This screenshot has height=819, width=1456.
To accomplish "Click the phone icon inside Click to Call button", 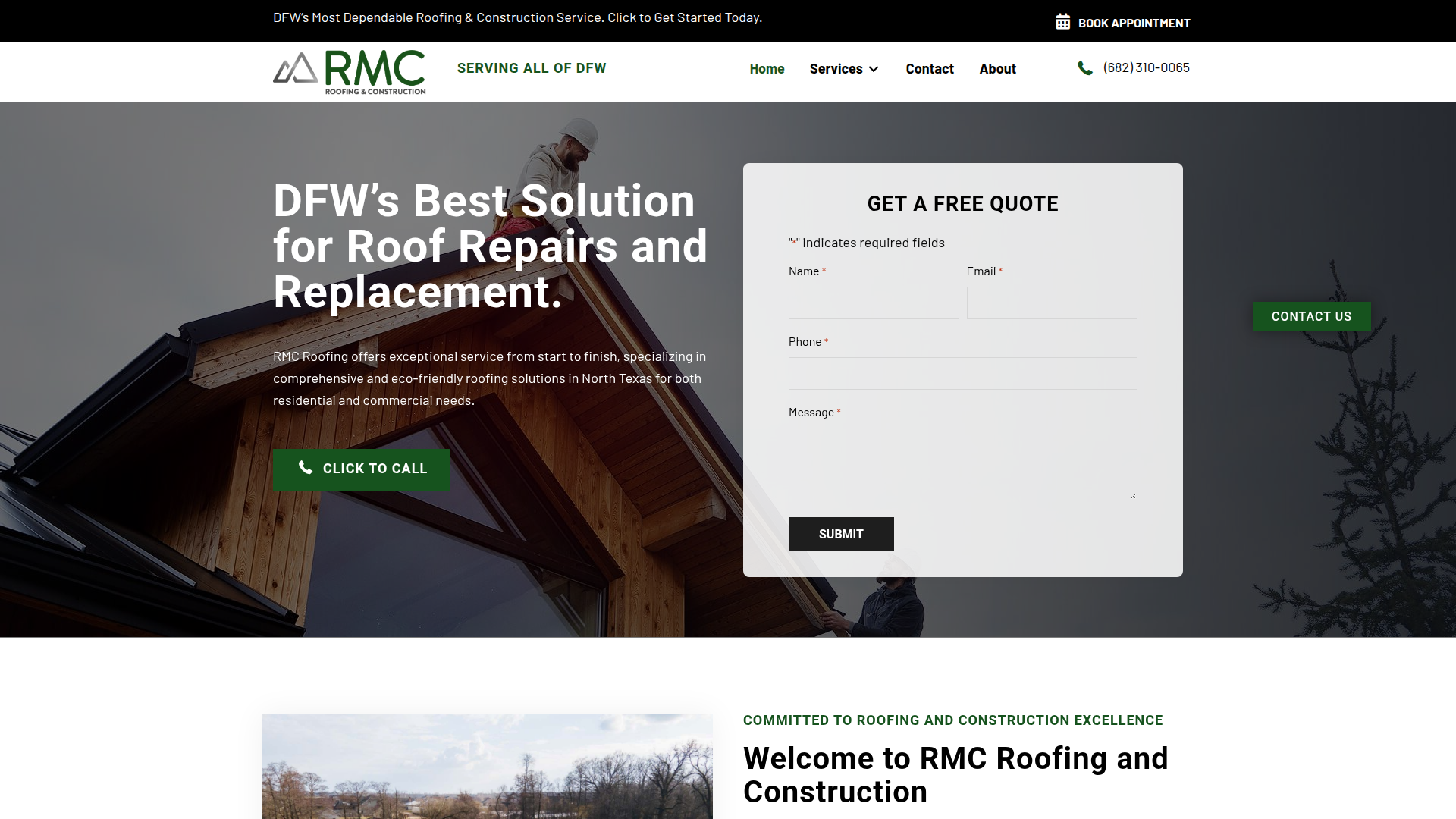I will pos(306,468).
